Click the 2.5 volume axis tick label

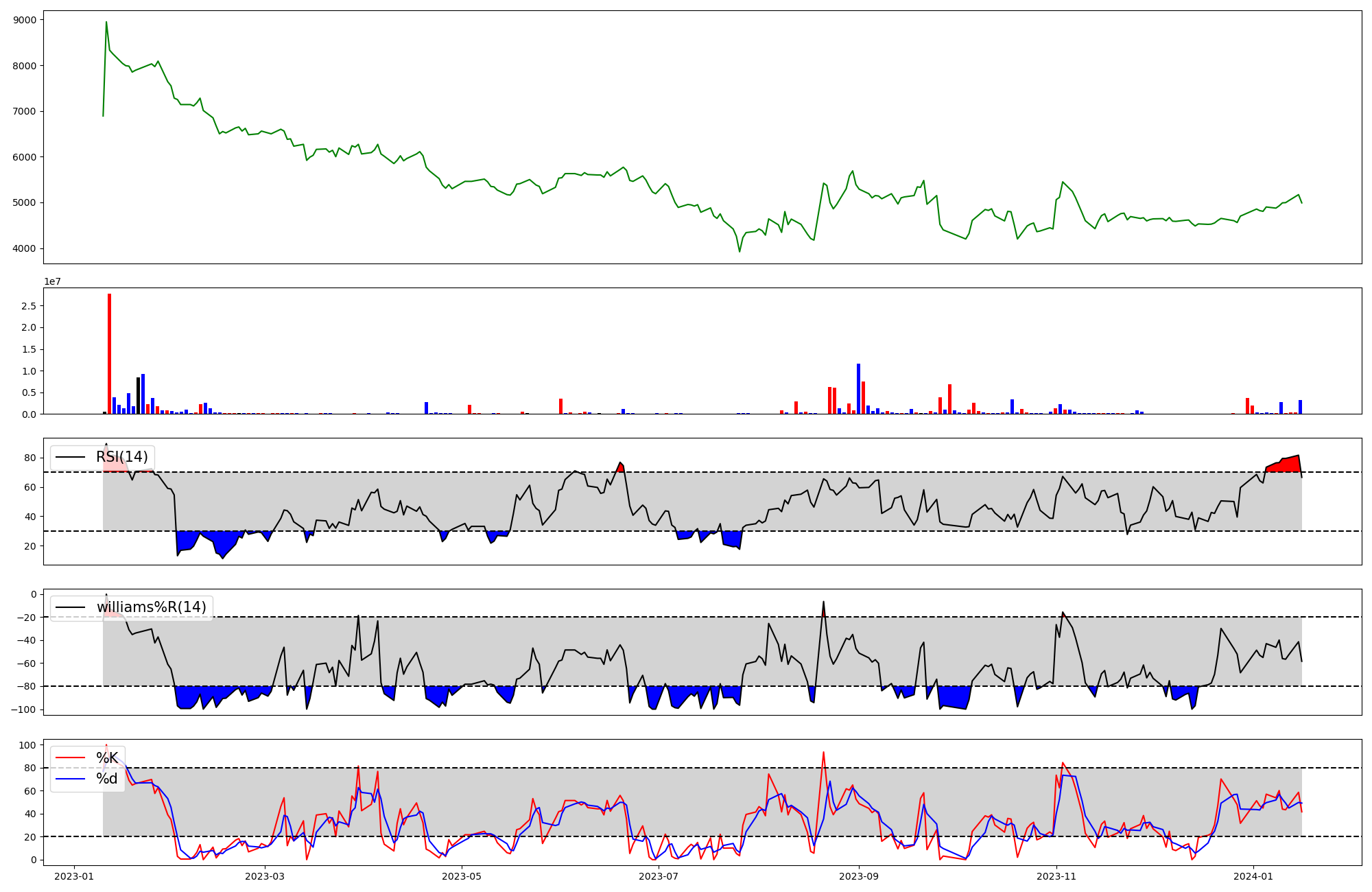click(28, 306)
